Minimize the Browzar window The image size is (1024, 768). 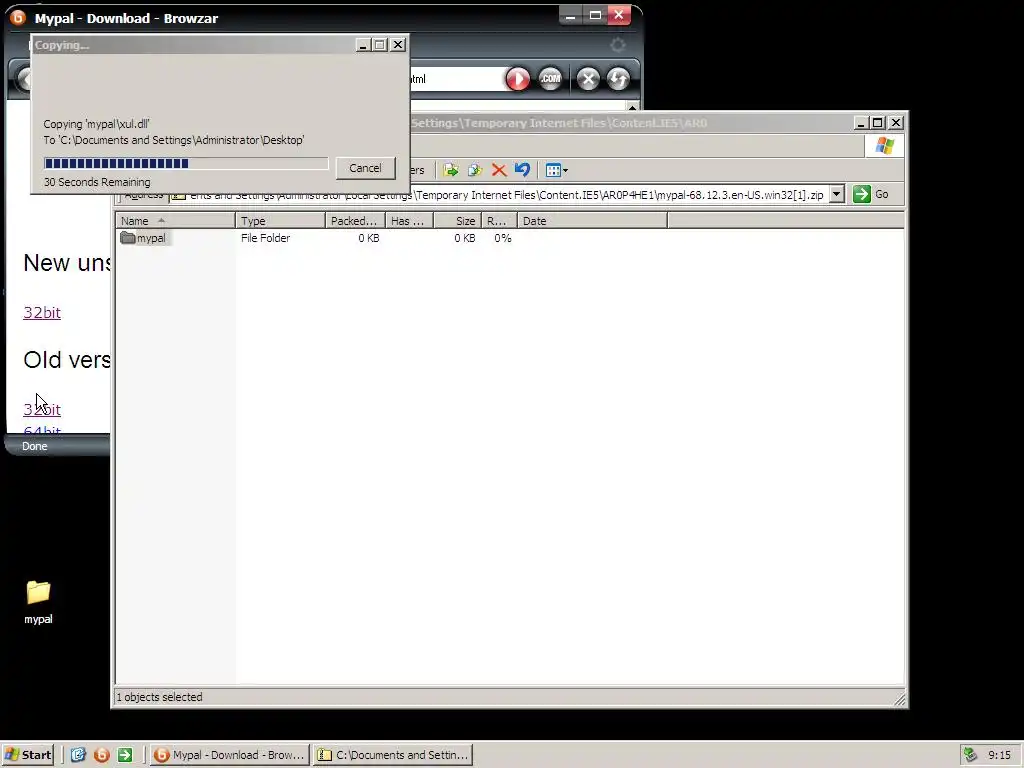coord(570,16)
